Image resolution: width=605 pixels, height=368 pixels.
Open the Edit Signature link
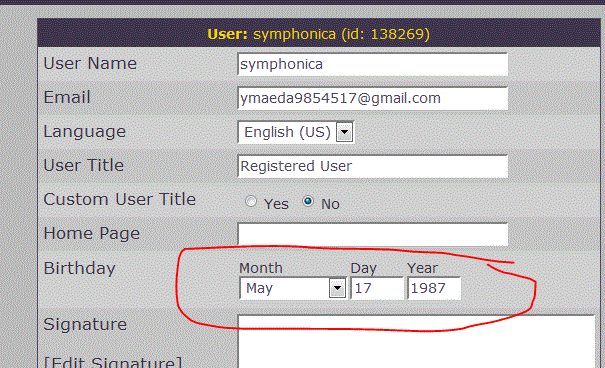pyautogui.click(x=113, y=362)
